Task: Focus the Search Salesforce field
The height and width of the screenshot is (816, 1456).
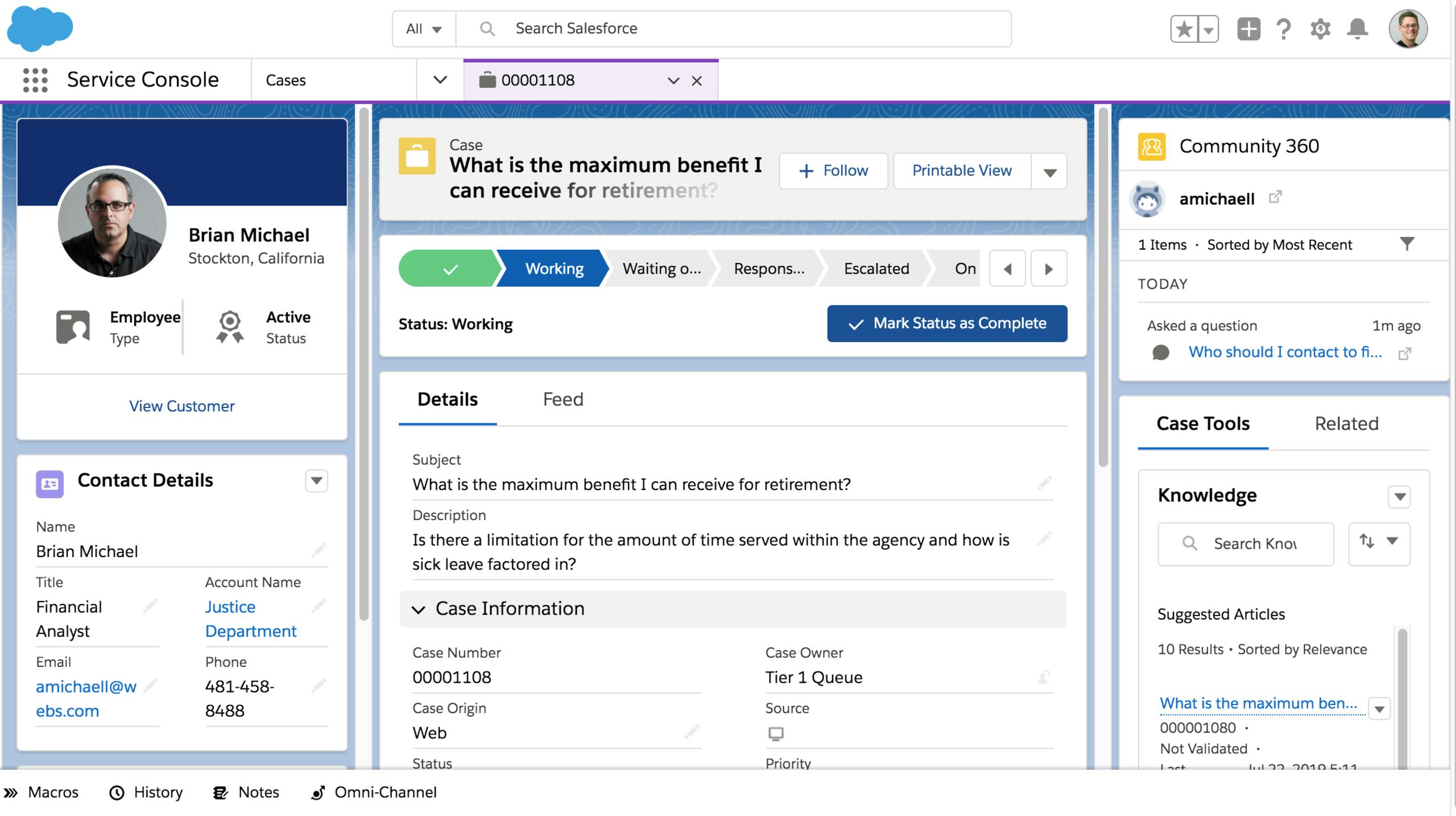Action: (x=734, y=28)
